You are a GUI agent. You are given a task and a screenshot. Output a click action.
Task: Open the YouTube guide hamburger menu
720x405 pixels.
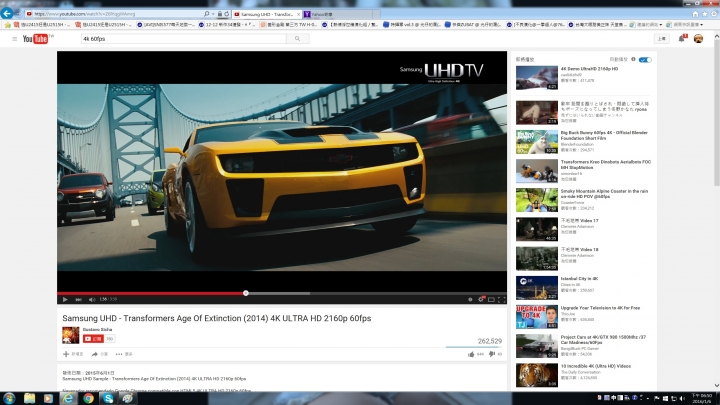click(15, 39)
